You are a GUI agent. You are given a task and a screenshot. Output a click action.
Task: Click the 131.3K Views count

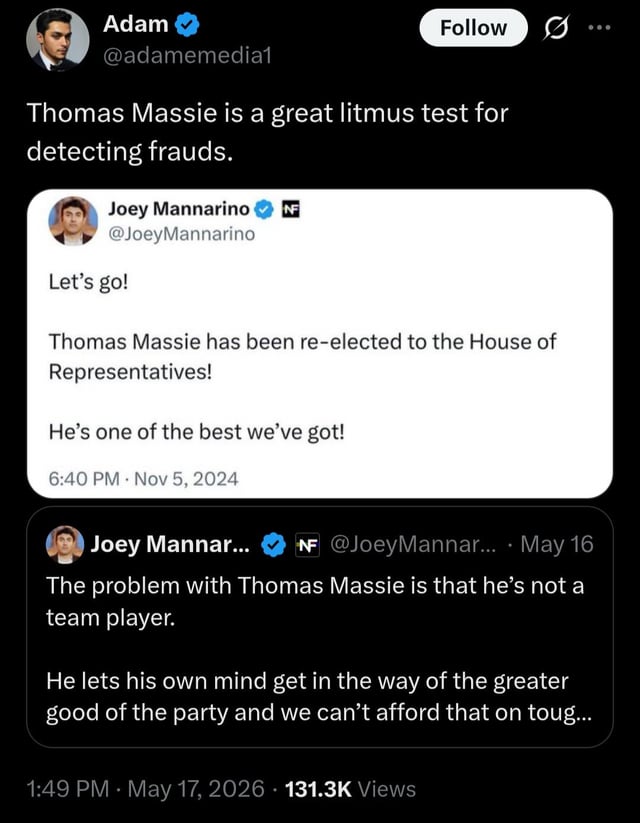350,788
